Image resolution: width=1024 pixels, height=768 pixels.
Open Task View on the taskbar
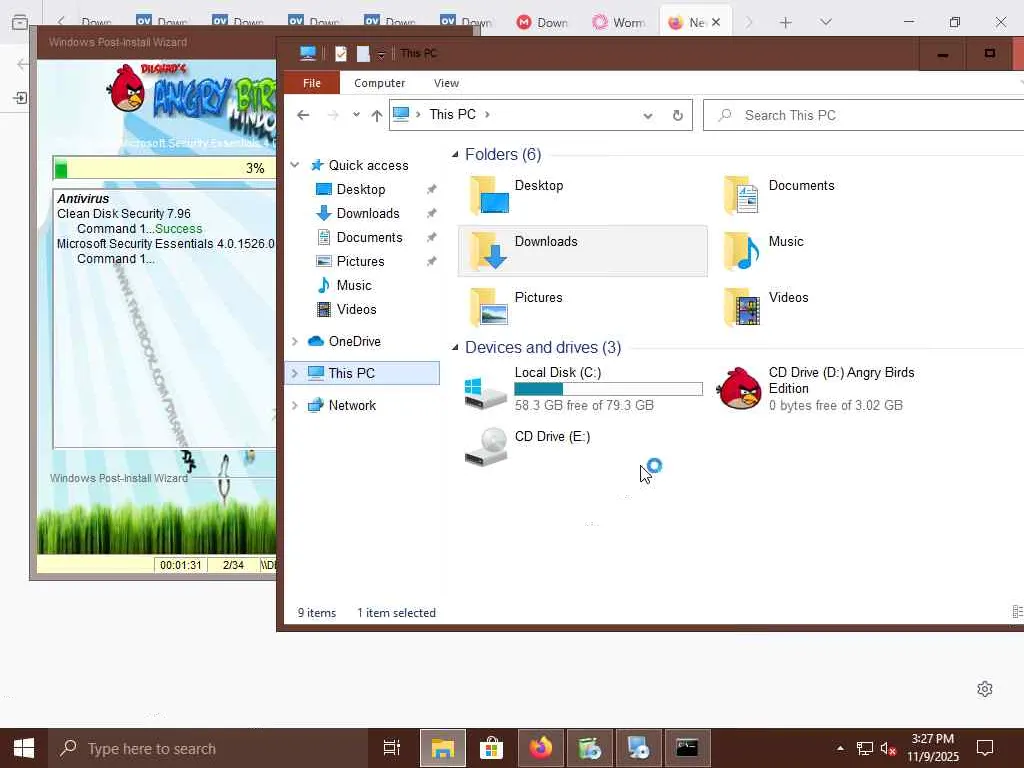click(x=391, y=748)
